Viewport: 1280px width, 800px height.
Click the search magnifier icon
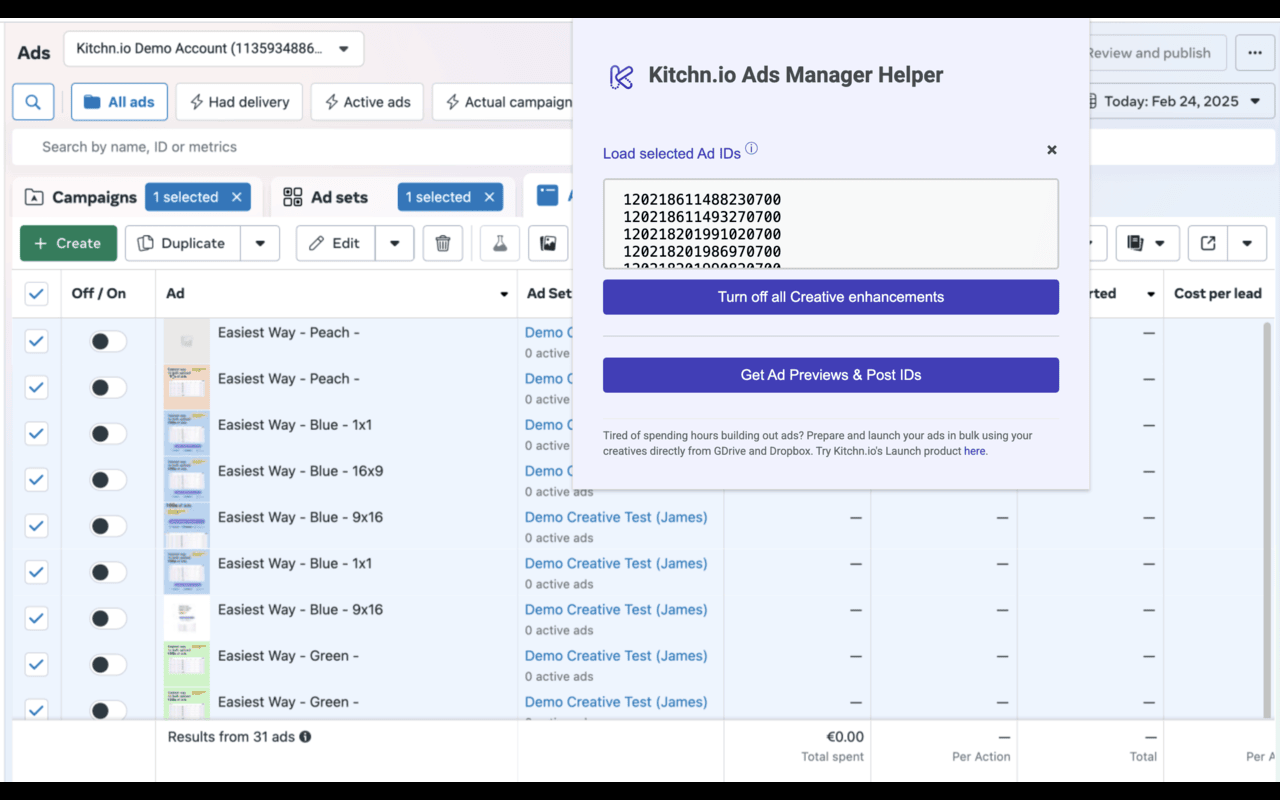coord(31,101)
